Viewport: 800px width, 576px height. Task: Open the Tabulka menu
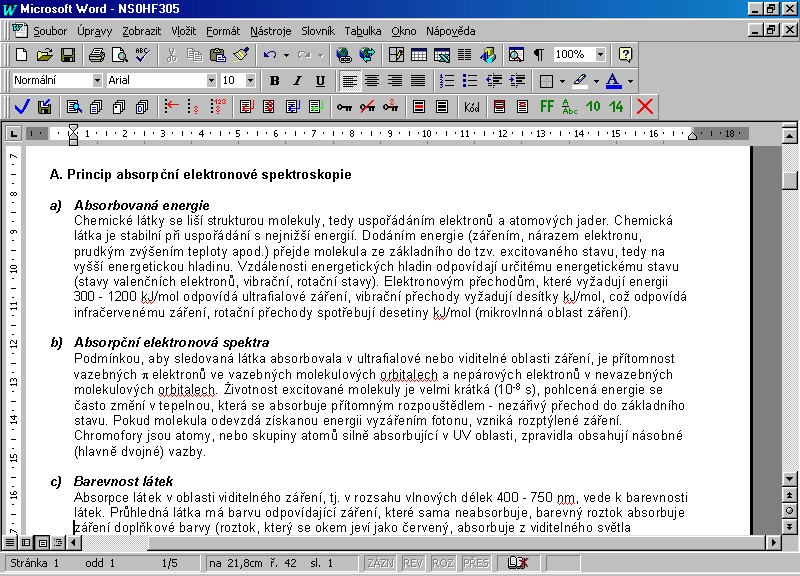(x=363, y=31)
